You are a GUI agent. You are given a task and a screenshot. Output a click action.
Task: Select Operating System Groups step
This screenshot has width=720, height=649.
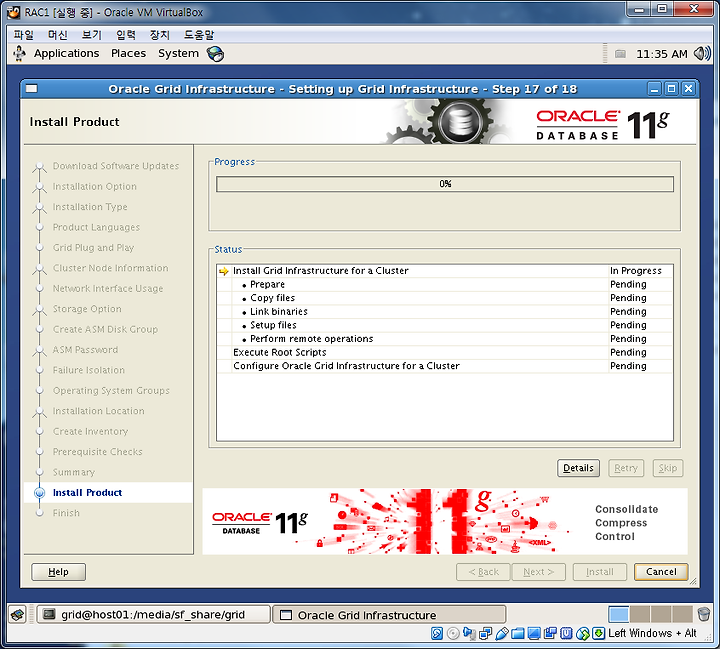click(x=111, y=390)
